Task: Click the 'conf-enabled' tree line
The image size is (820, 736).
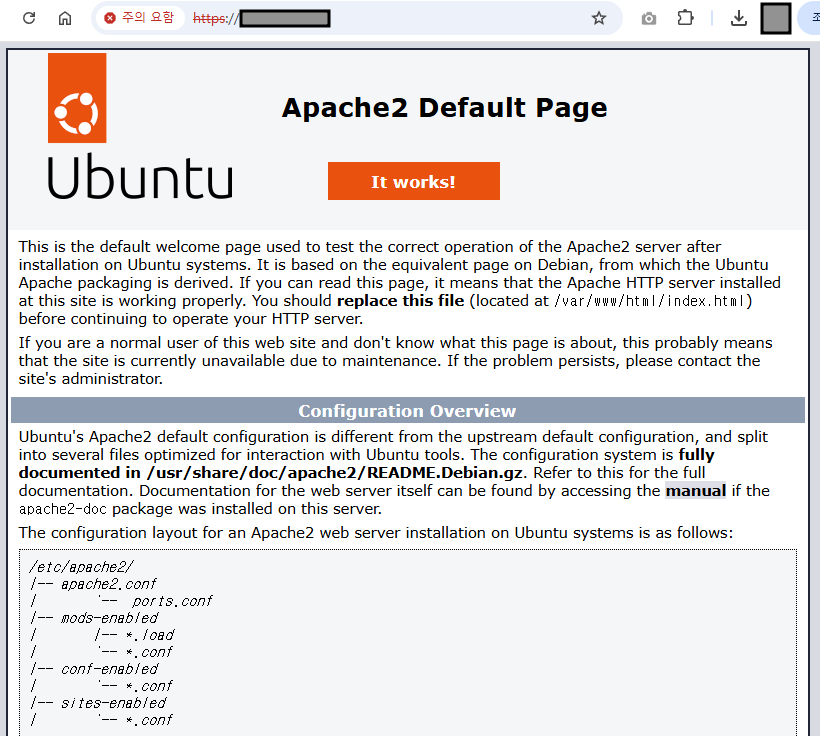Action: (109, 669)
